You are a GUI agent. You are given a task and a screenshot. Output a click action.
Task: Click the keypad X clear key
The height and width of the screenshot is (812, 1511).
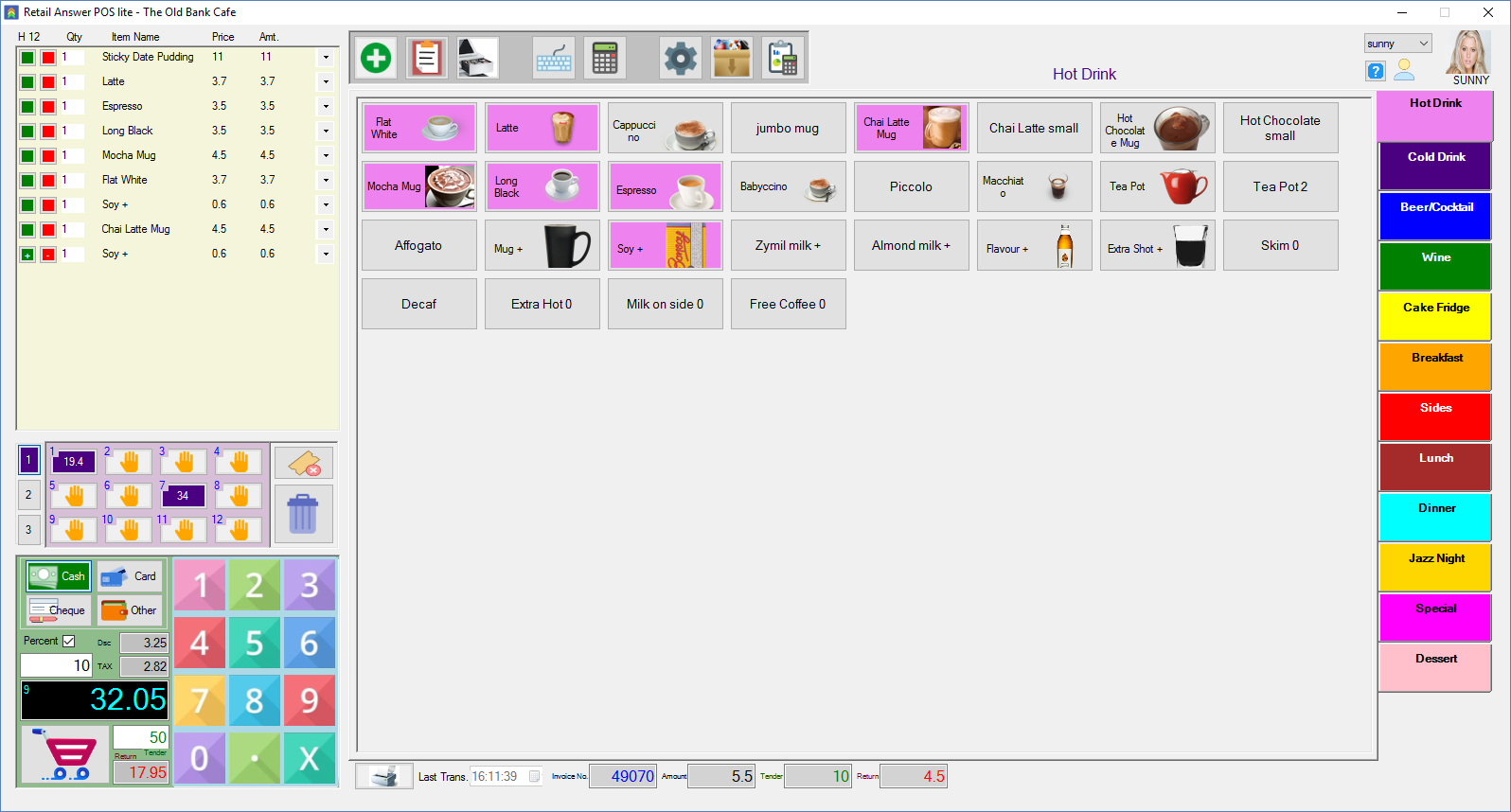310,758
